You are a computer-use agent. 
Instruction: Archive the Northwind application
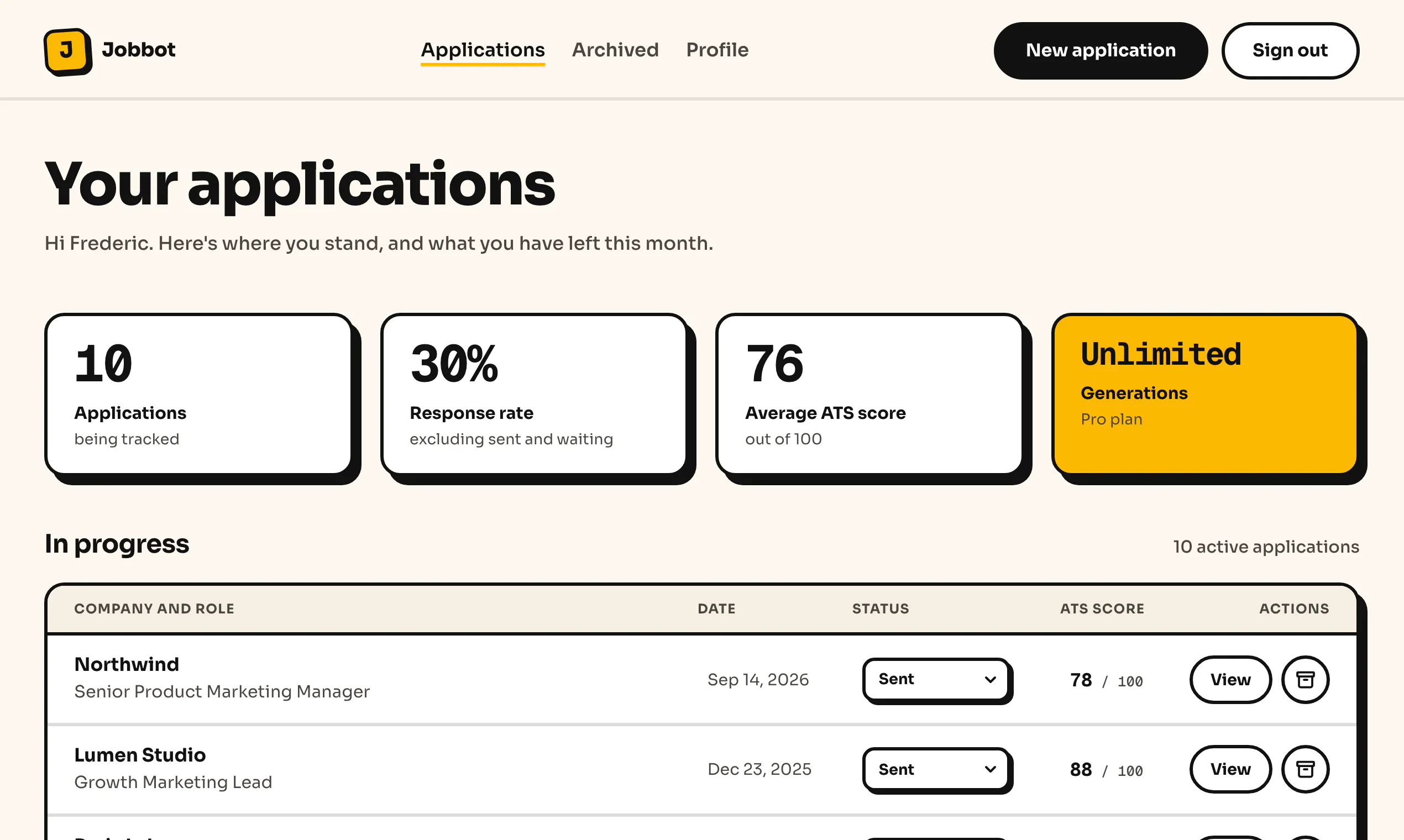1305,679
